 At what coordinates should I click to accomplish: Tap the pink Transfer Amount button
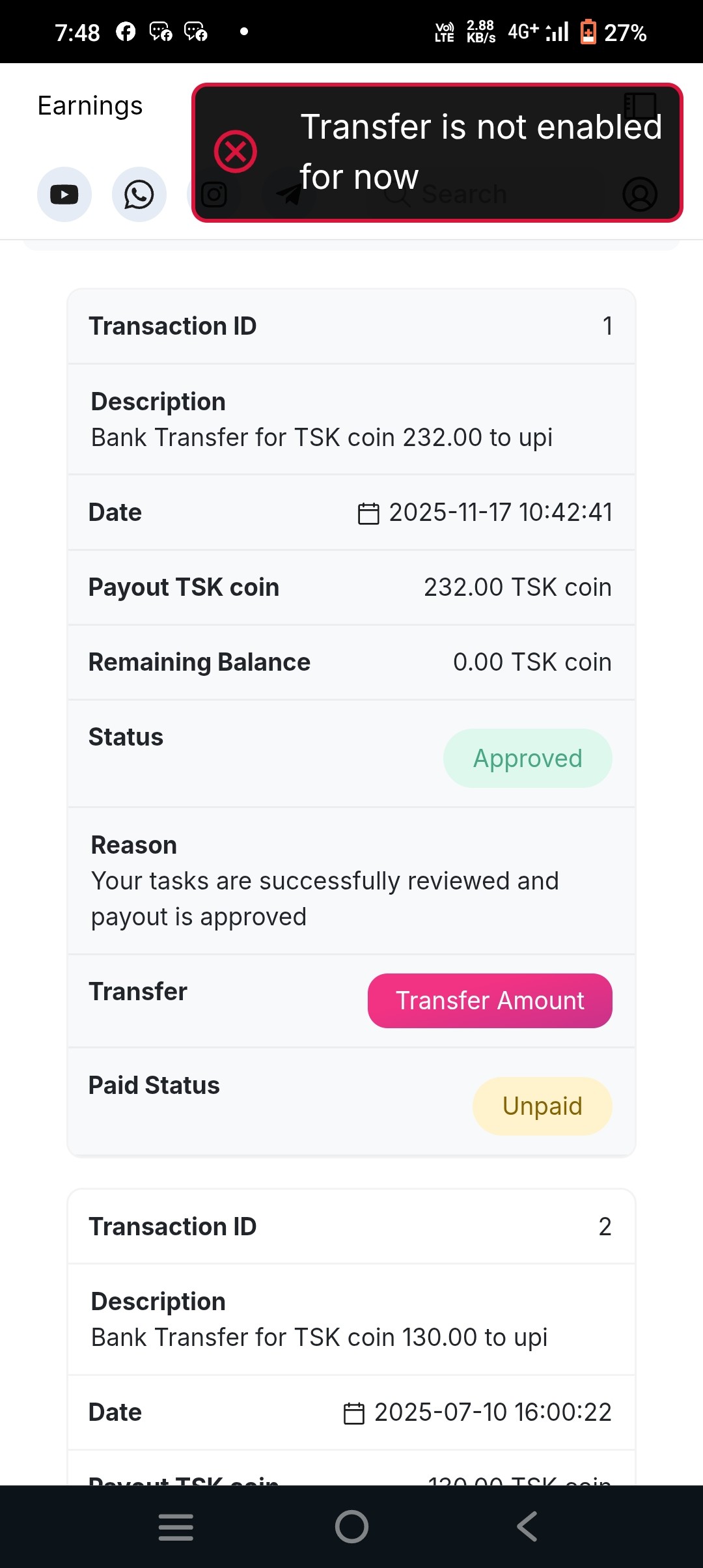489,1001
